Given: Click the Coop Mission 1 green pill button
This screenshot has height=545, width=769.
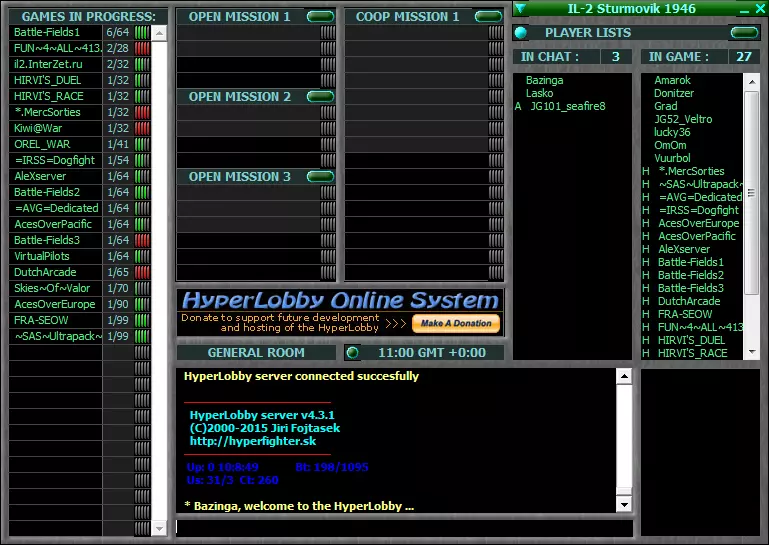Looking at the screenshot, I should point(488,17).
